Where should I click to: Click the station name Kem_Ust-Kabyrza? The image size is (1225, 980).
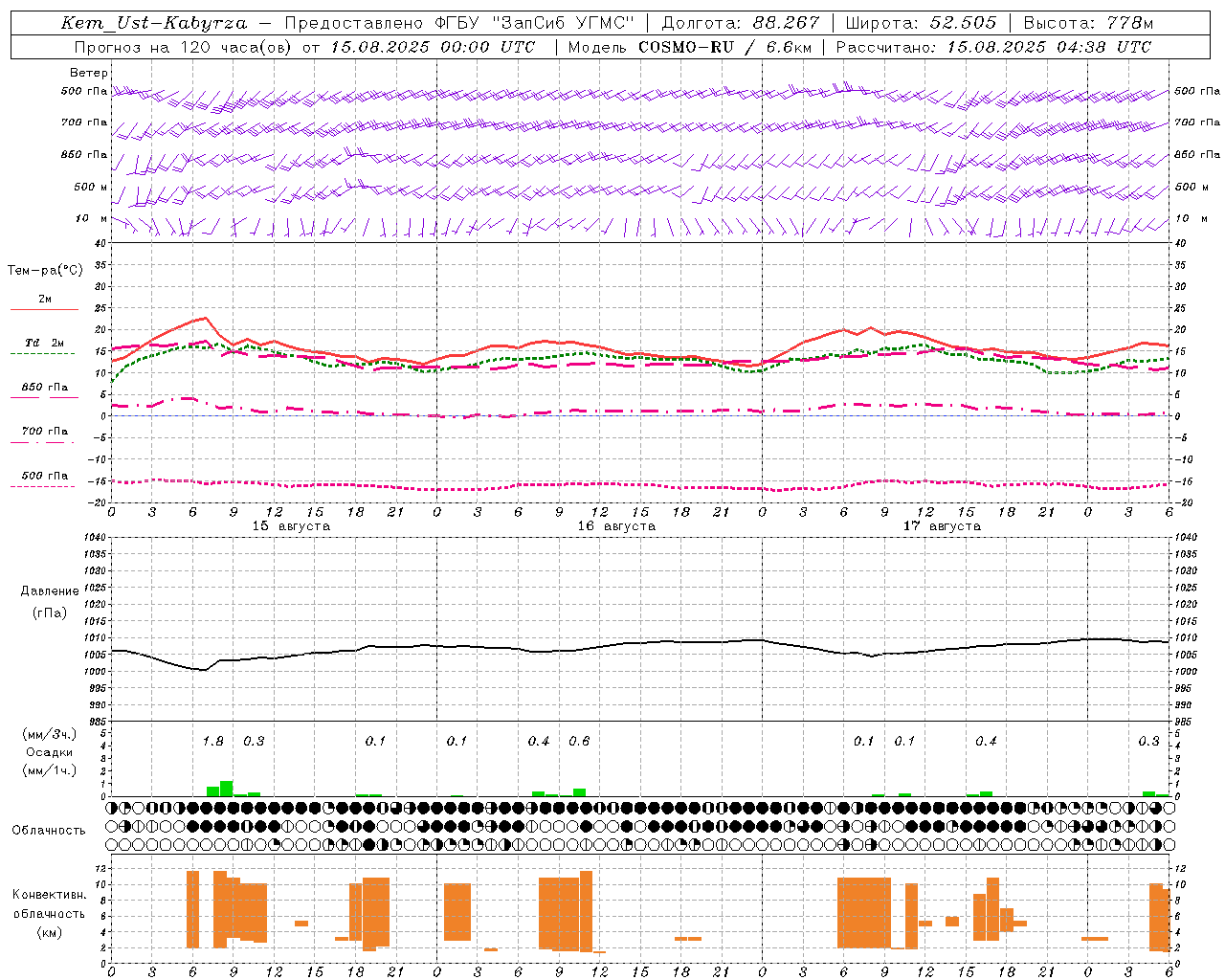coord(153,23)
